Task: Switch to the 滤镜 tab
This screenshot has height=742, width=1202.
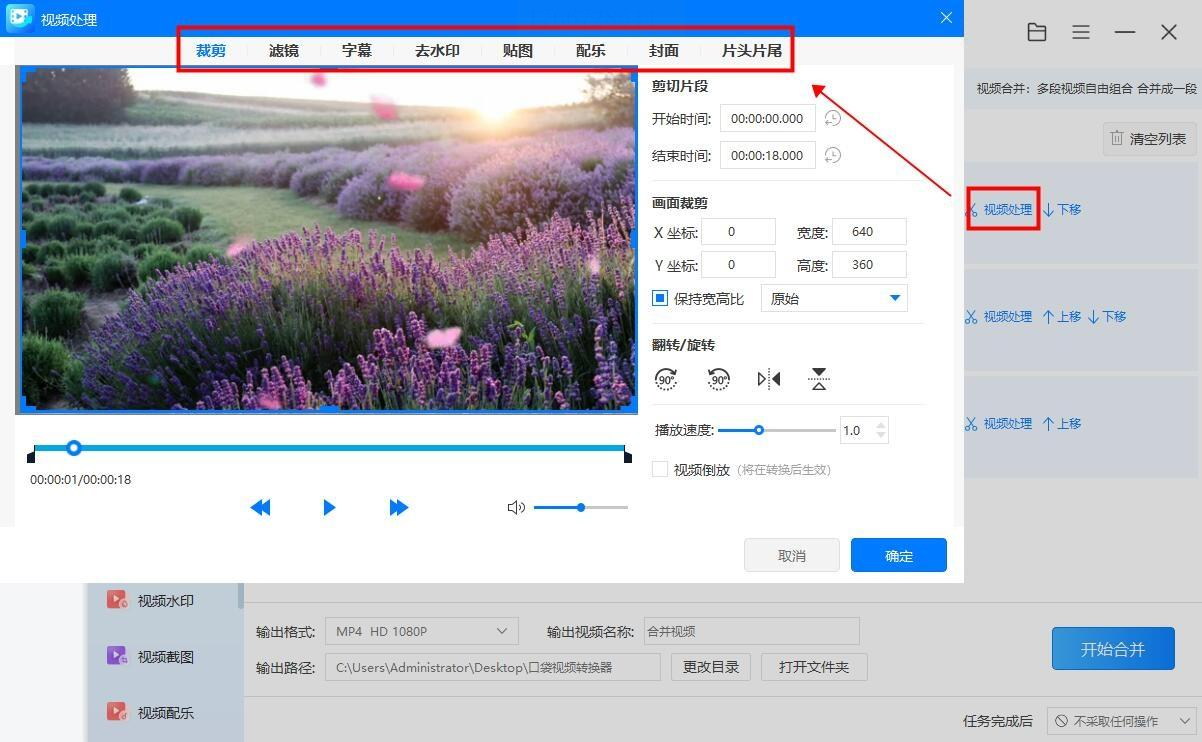Action: coord(284,51)
